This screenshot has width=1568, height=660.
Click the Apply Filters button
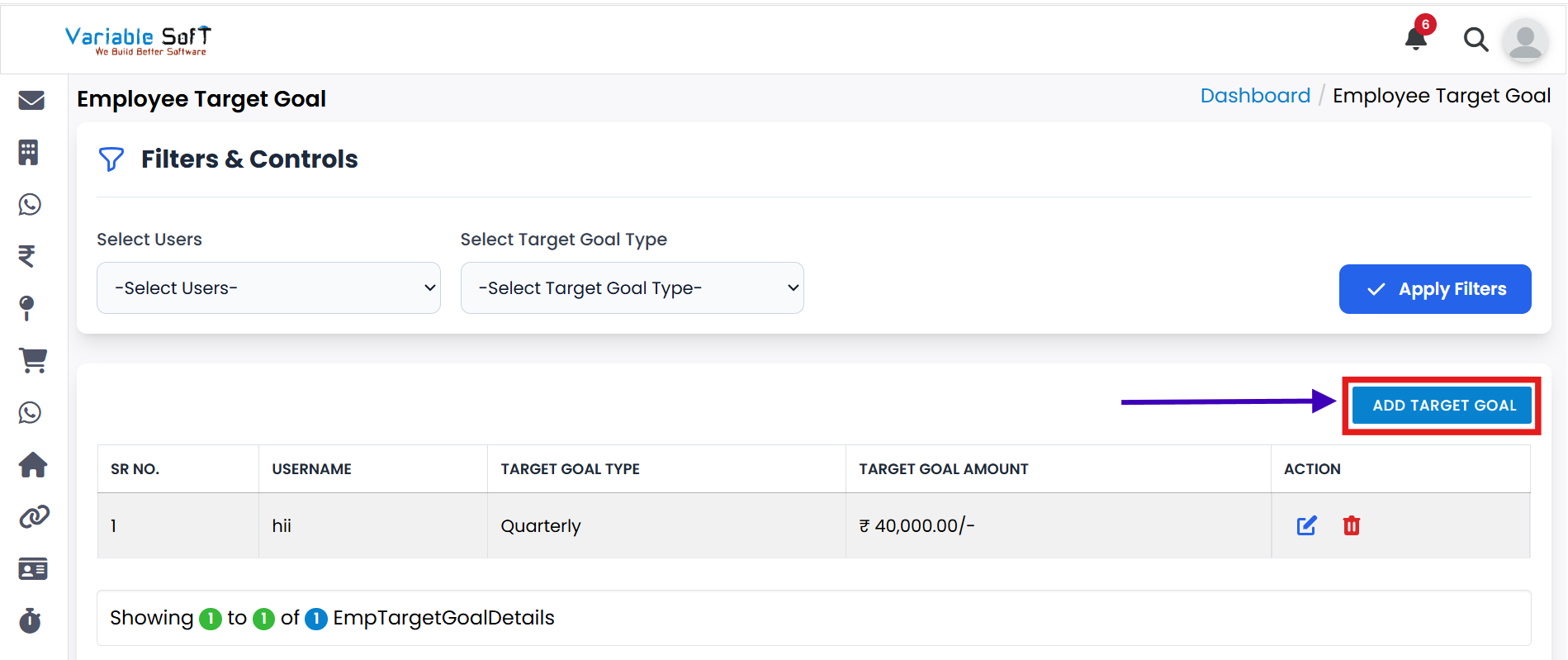pyautogui.click(x=1434, y=289)
